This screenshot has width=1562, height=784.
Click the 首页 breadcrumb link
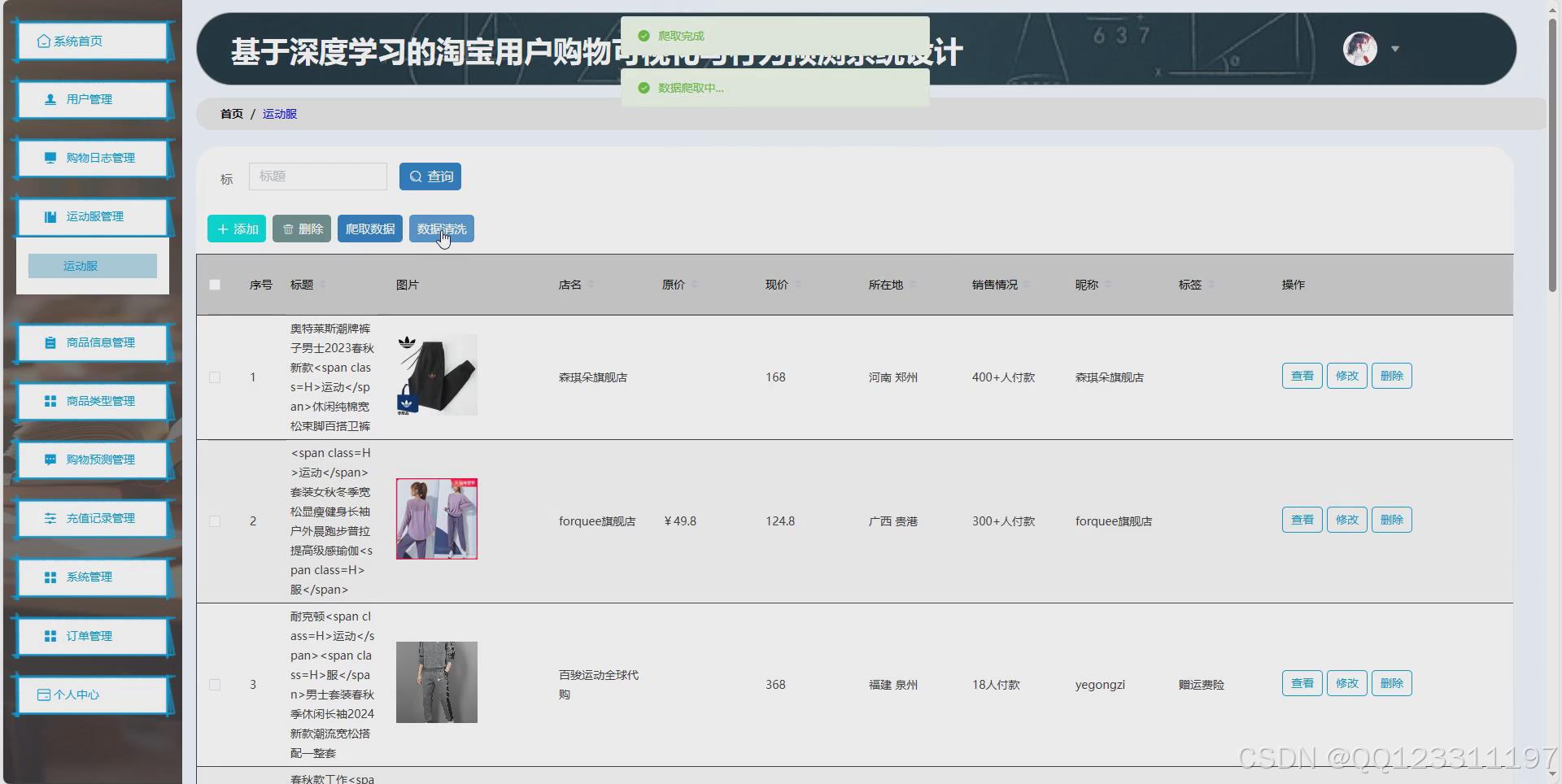232,114
